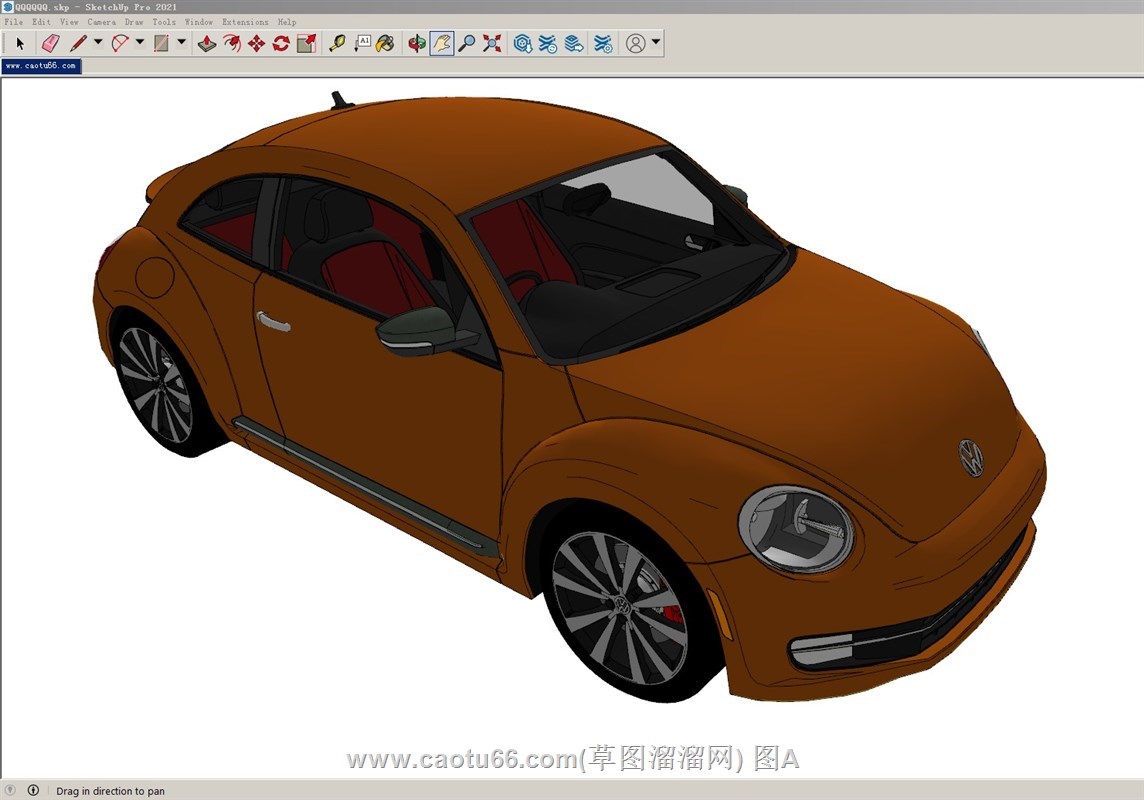
Task: Open the Camera menu
Action: pyautogui.click(x=101, y=21)
